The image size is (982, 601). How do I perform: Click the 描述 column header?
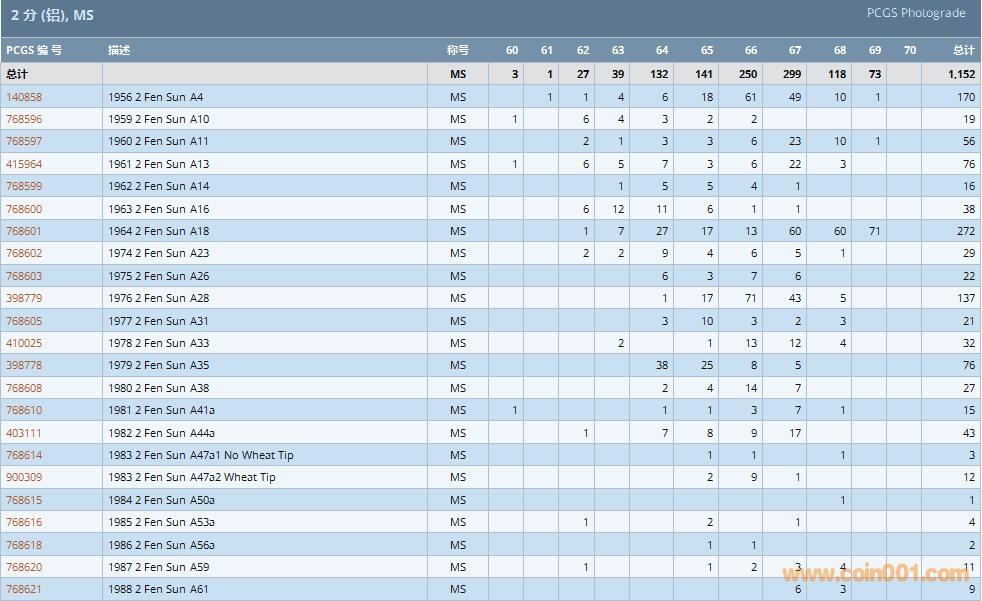(x=119, y=50)
